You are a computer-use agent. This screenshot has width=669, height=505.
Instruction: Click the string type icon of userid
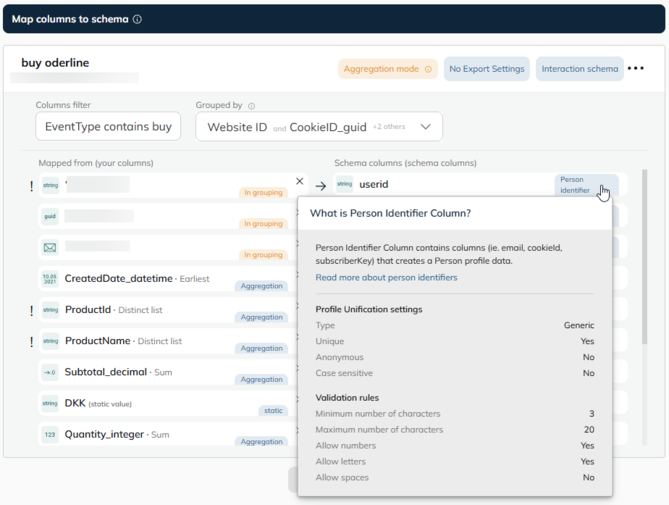click(x=344, y=184)
